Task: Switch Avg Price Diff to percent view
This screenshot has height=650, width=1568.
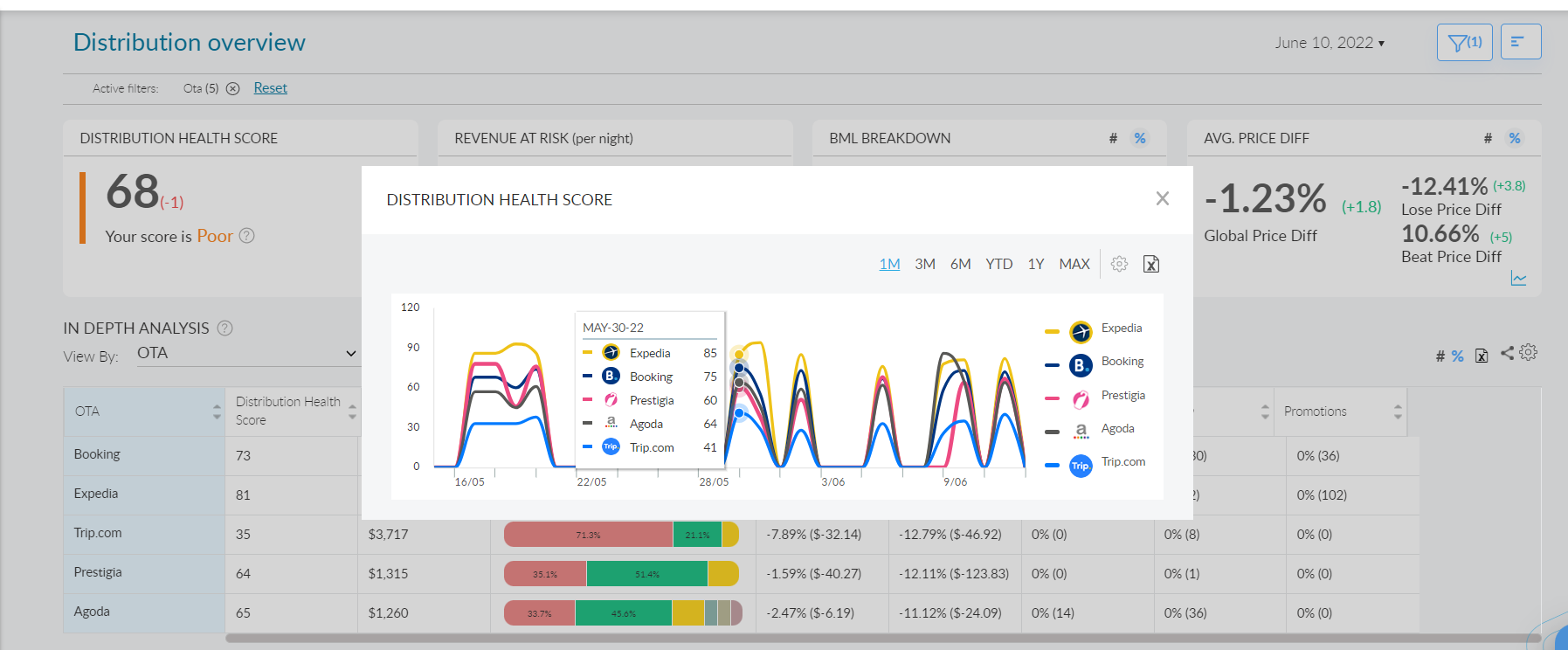Action: tap(1515, 138)
